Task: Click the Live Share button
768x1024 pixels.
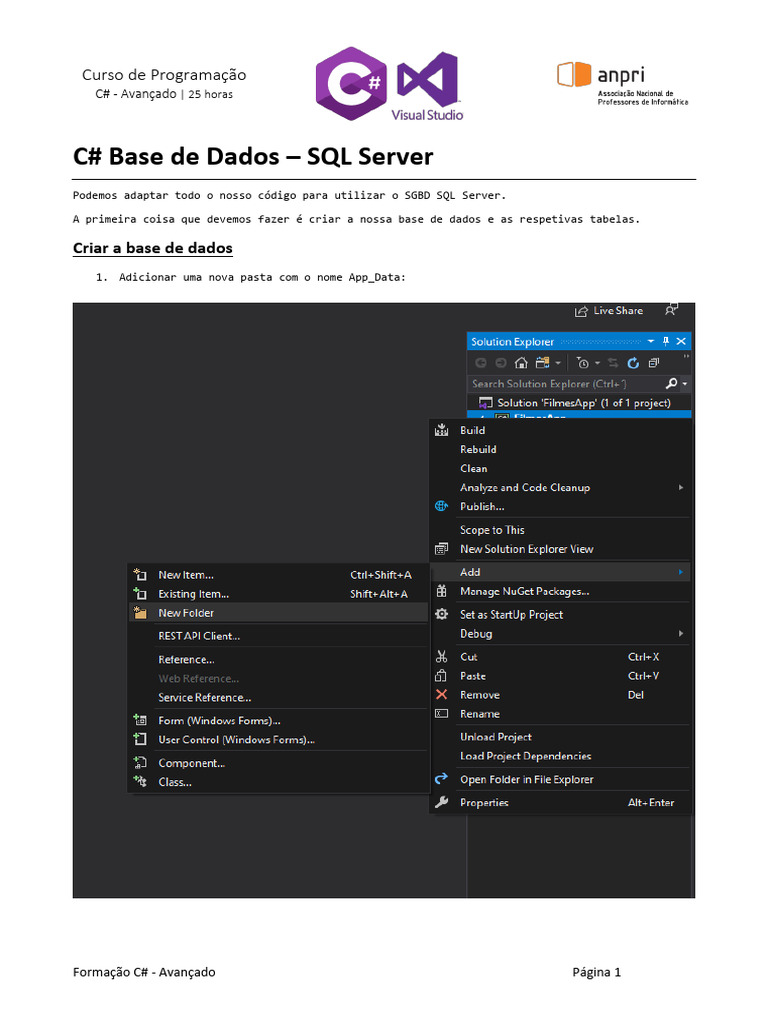Action: [609, 311]
